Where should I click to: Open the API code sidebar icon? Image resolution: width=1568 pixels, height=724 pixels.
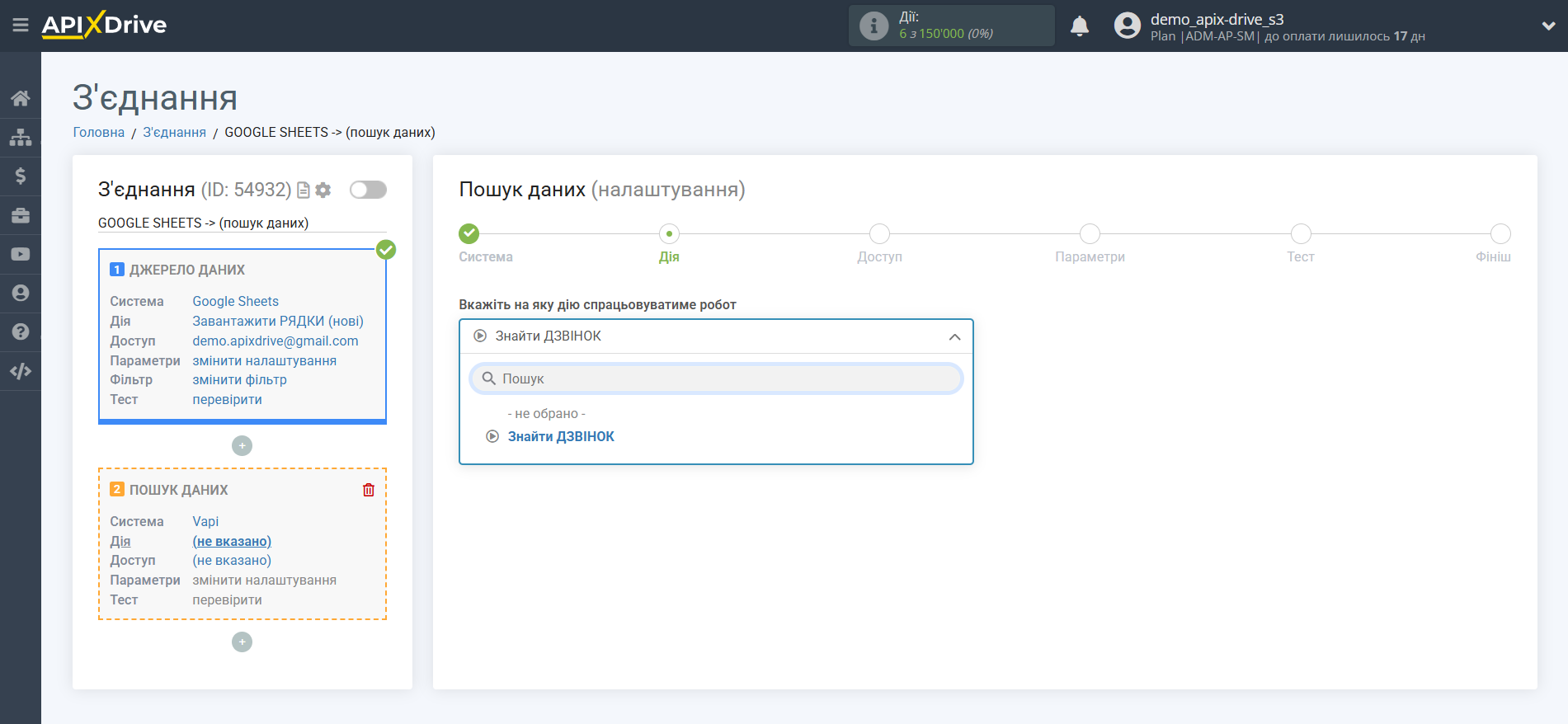pos(21,371)
